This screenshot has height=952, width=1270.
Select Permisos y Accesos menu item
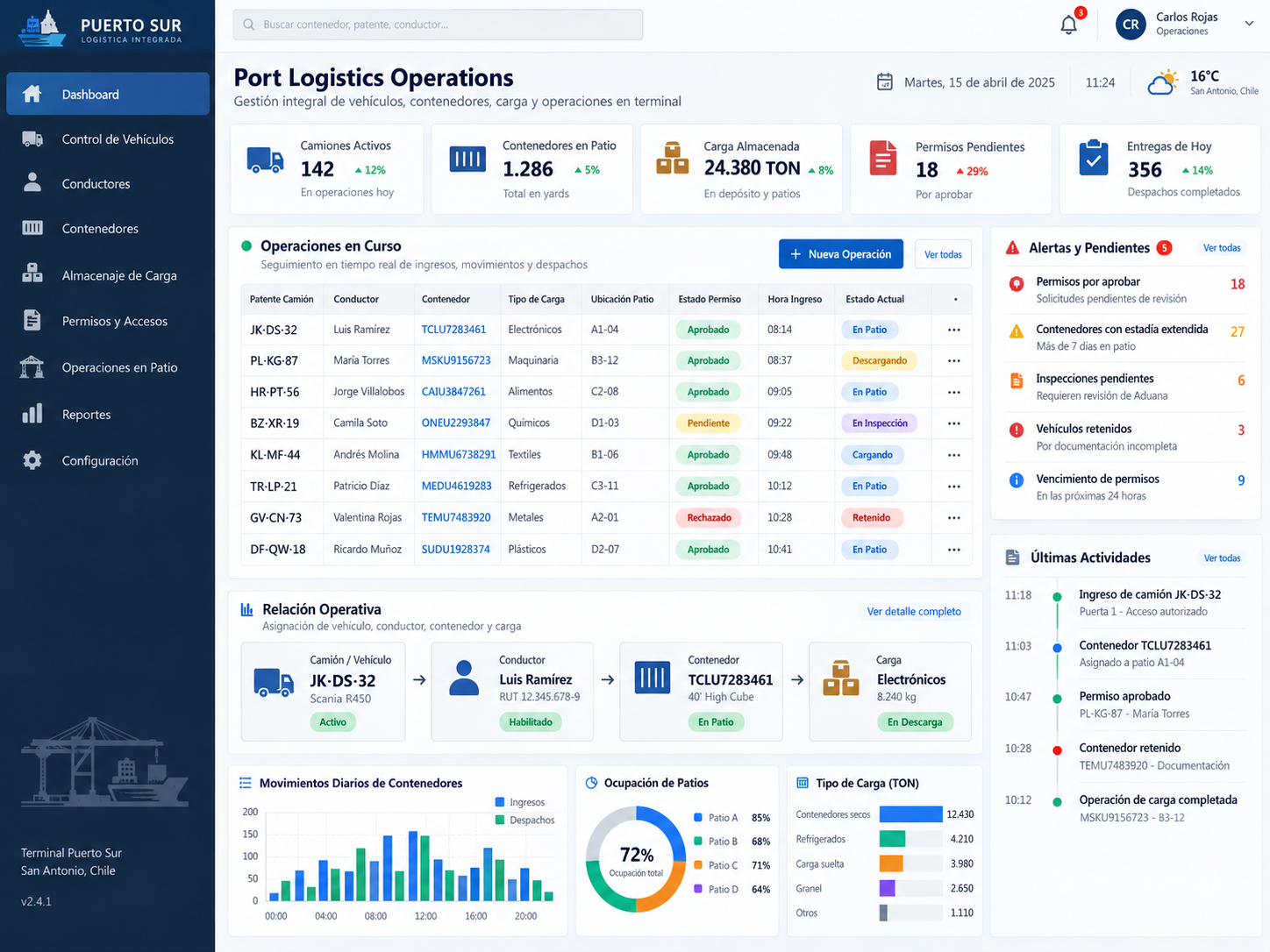(x=108, y=321)
